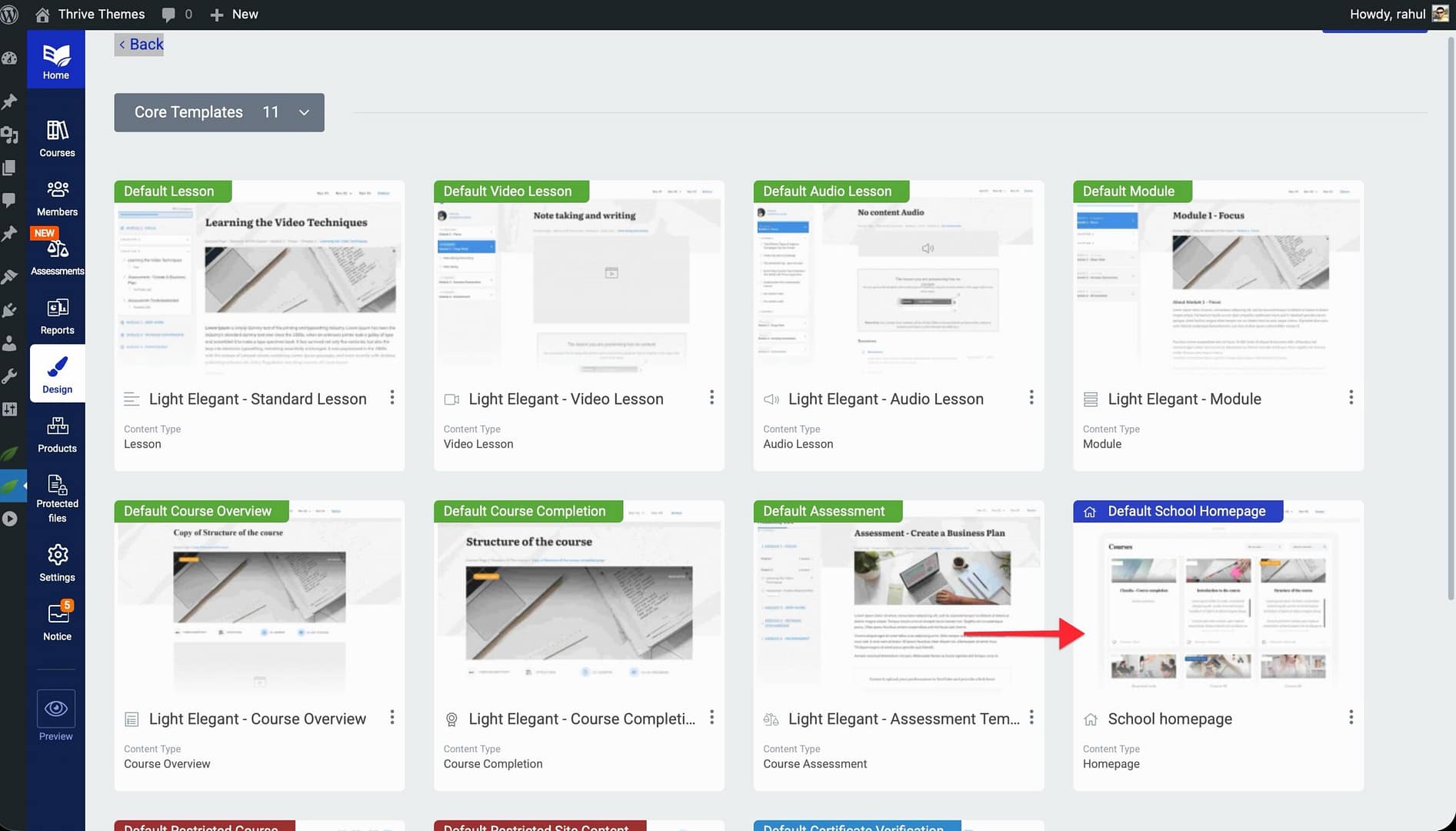This screenshot has width=1456, height=831.
Task: Open the Courses section in sidebar
Action: [57, 138]
